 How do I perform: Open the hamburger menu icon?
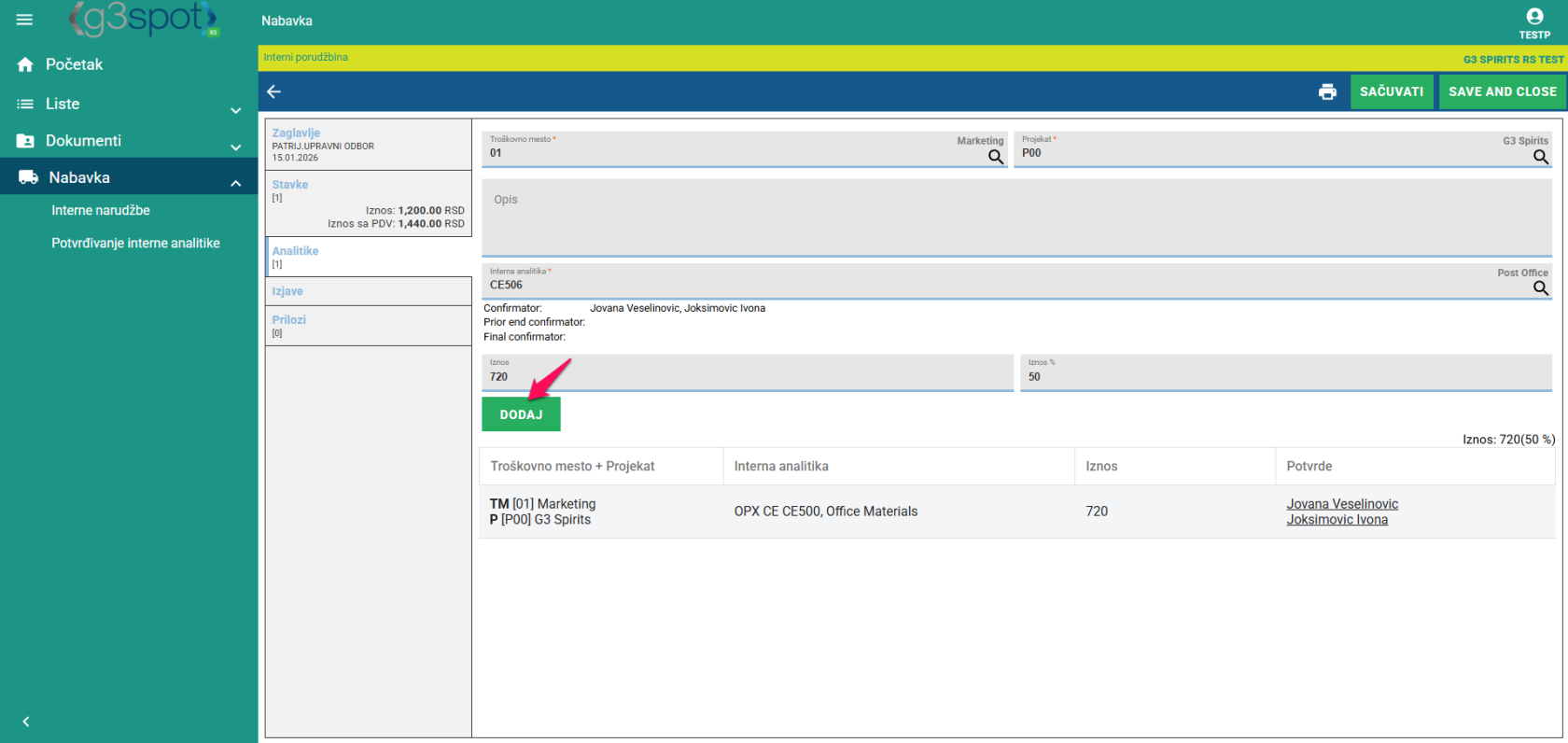[24, 20]
